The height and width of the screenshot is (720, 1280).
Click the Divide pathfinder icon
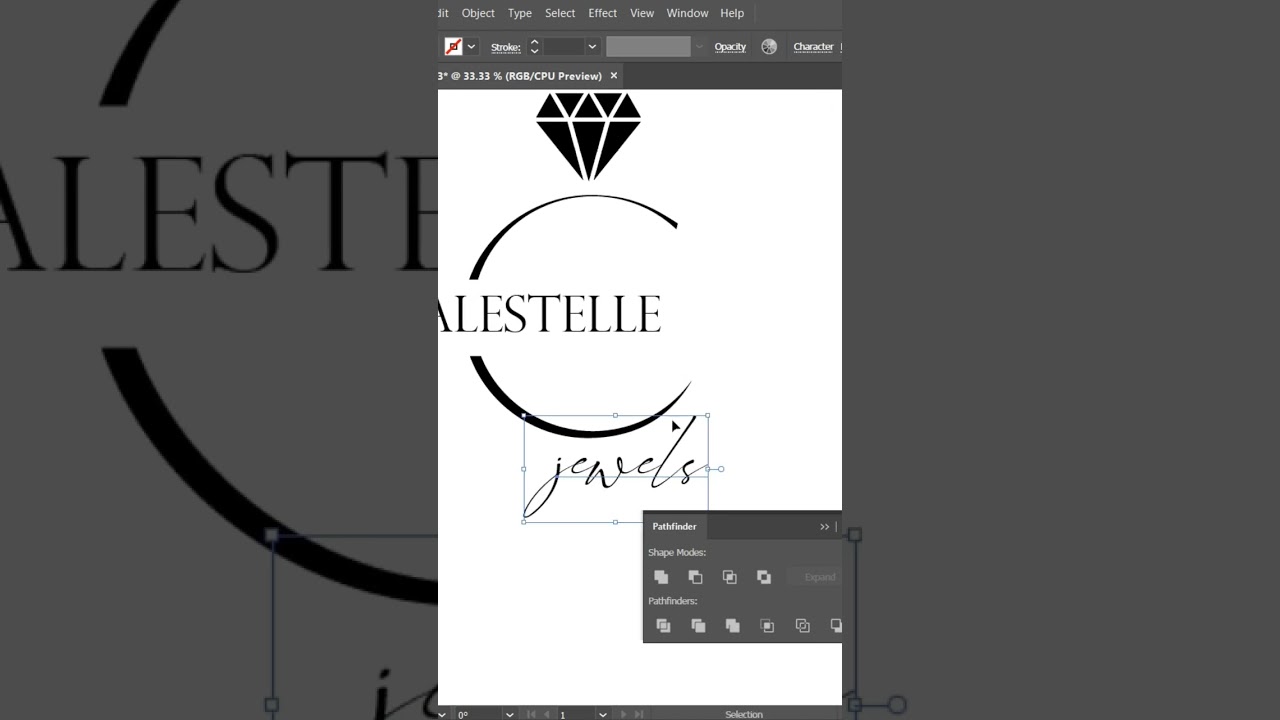[x=663, y=626]
